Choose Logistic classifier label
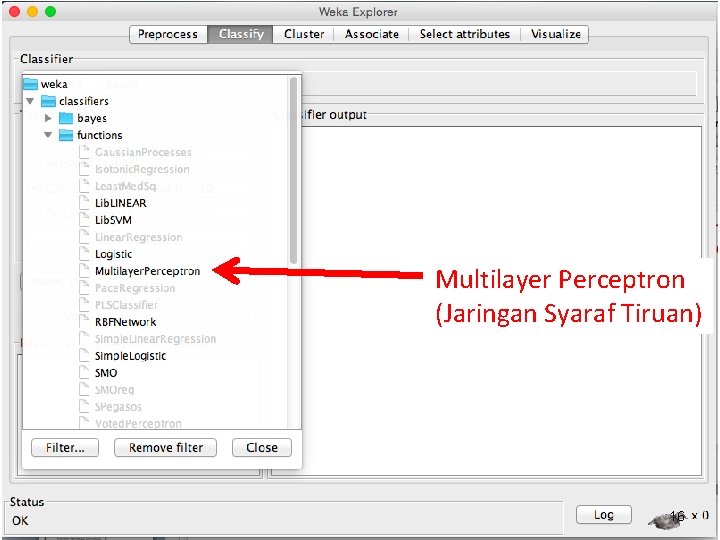The height and width of the screenshot is (540, 720). coord(113,254)
